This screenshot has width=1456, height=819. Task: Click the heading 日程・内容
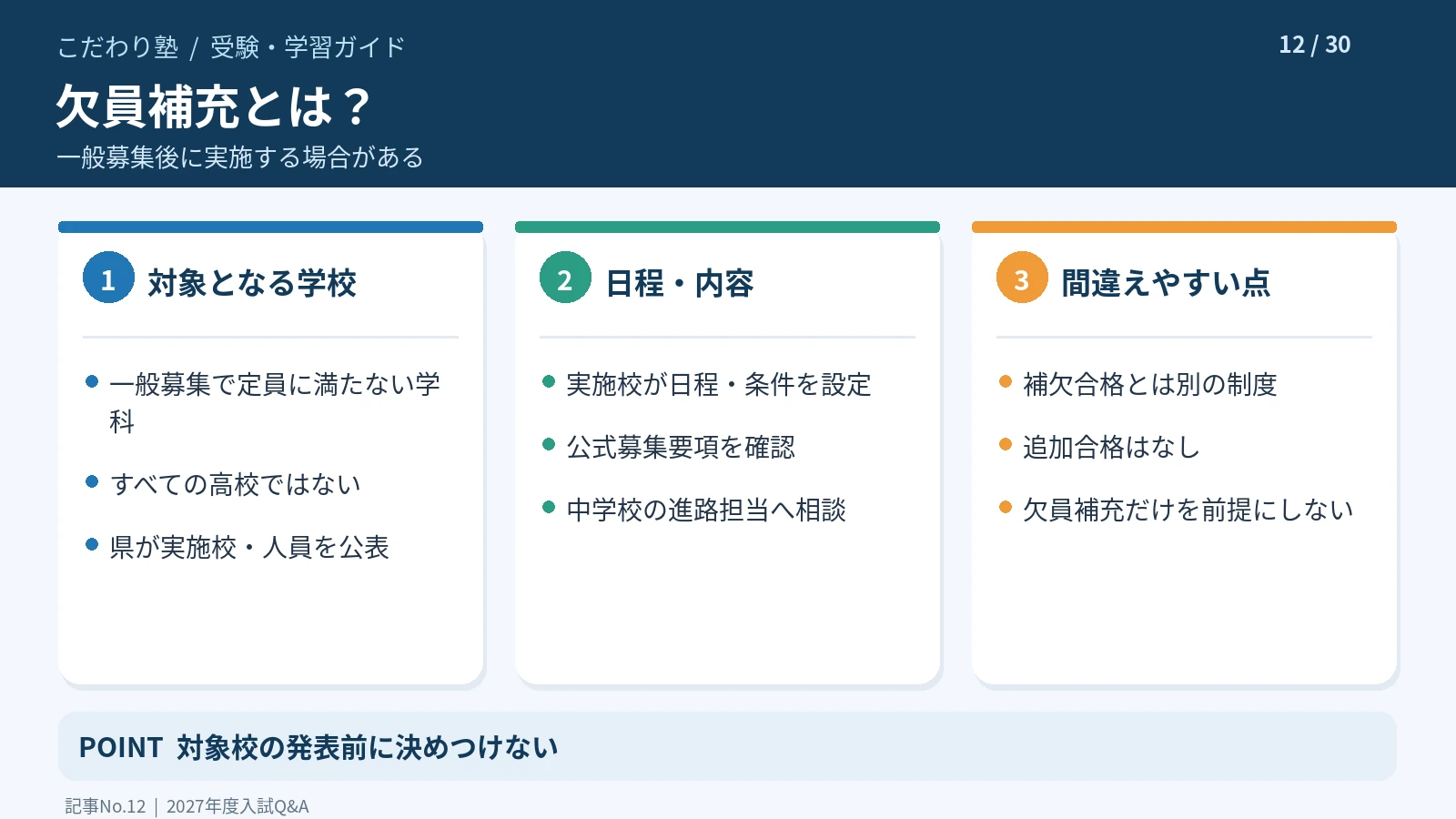pos(680,283)
